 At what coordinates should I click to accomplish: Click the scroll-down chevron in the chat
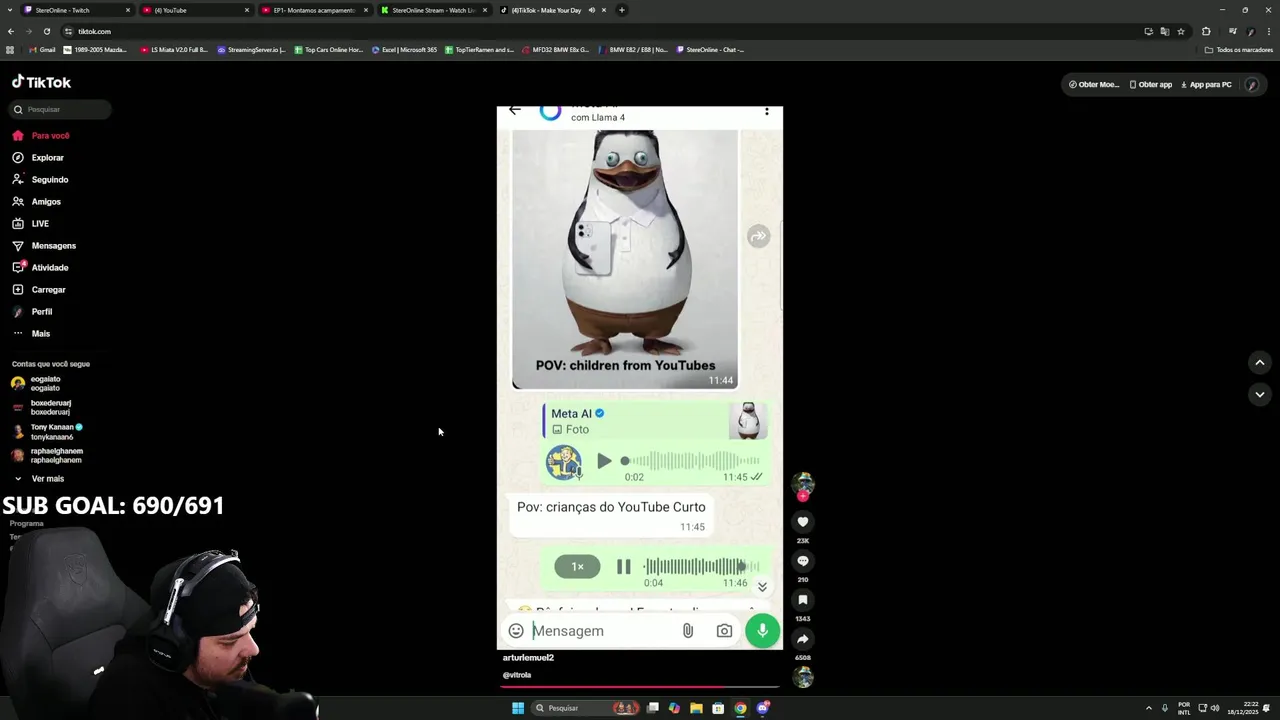click(x=762, y=587)
